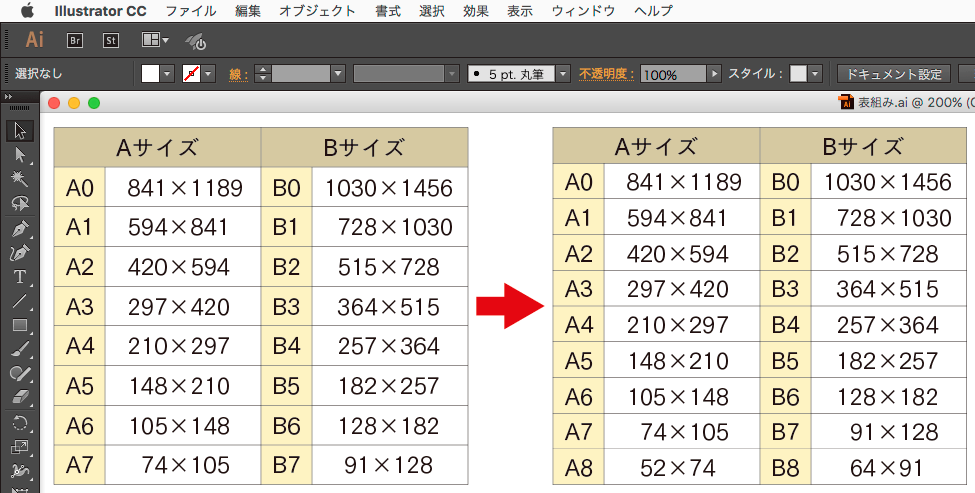This screenshot has width=975, height=493.
Task: Click right table 52×74 cell
Action: click(681, 467)
